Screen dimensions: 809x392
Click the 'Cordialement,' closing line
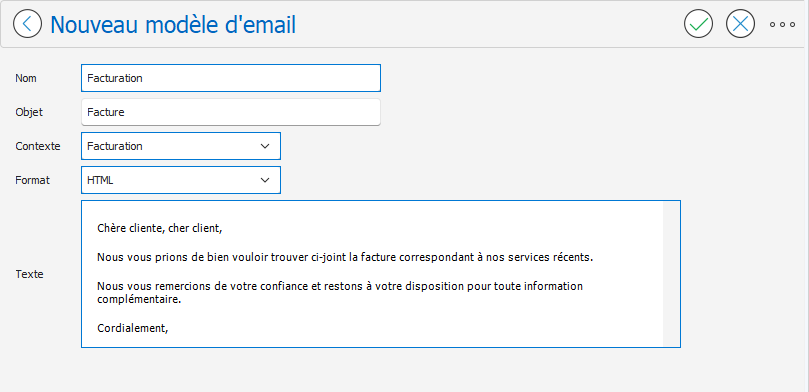point(133,328)
